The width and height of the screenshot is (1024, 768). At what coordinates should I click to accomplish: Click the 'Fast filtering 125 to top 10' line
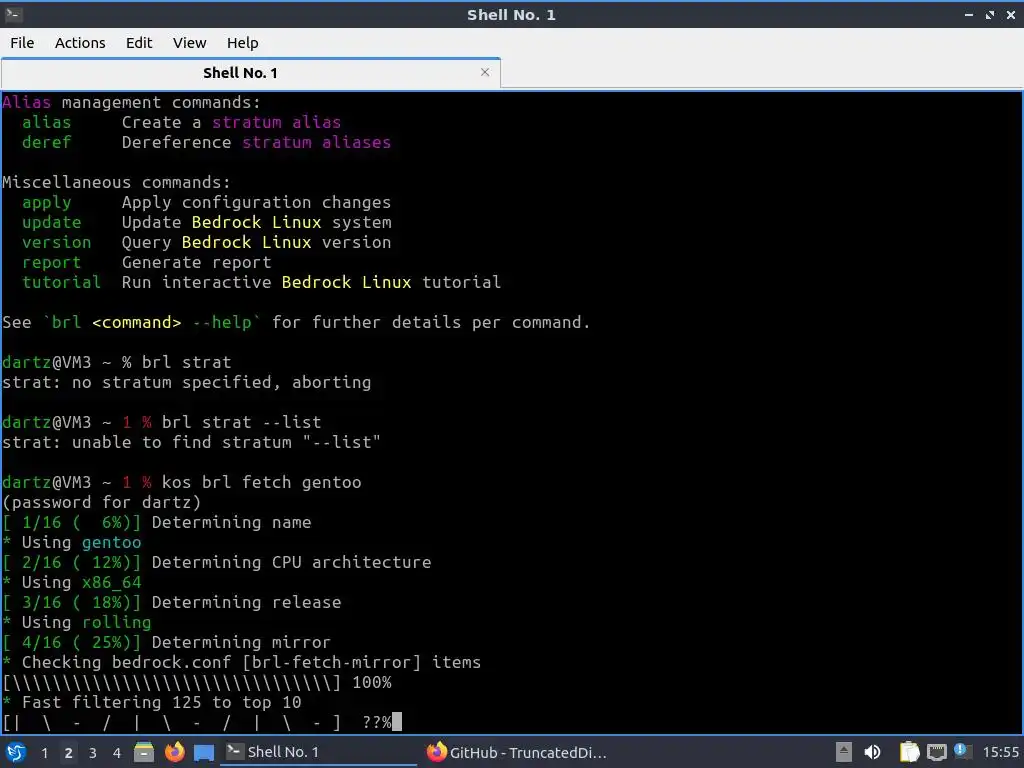coord(152,703)
